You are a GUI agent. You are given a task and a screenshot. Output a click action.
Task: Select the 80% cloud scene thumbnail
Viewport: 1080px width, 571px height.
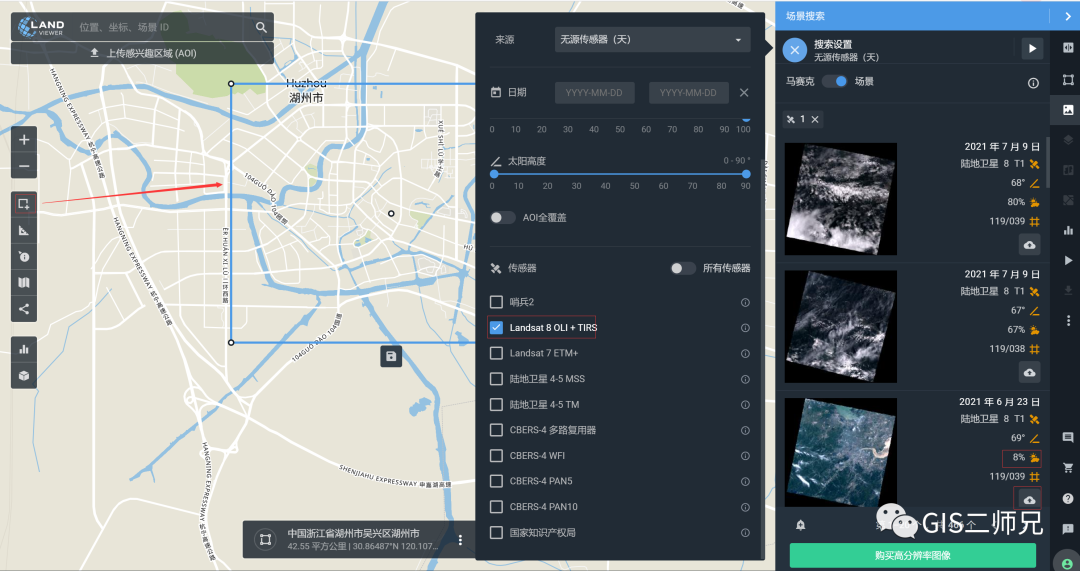(841, 199)
